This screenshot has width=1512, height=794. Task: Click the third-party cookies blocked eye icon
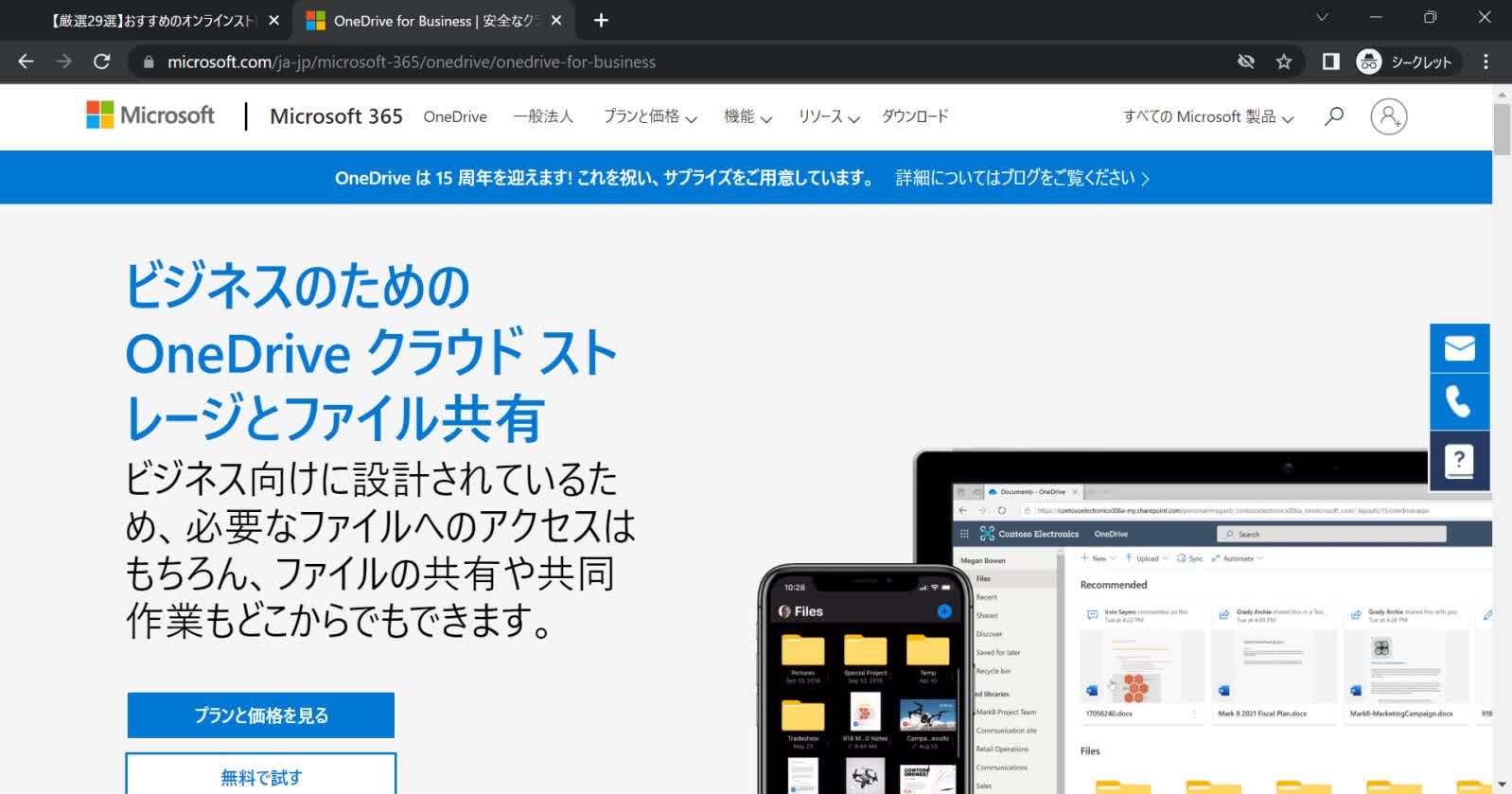coord(1246,62)
